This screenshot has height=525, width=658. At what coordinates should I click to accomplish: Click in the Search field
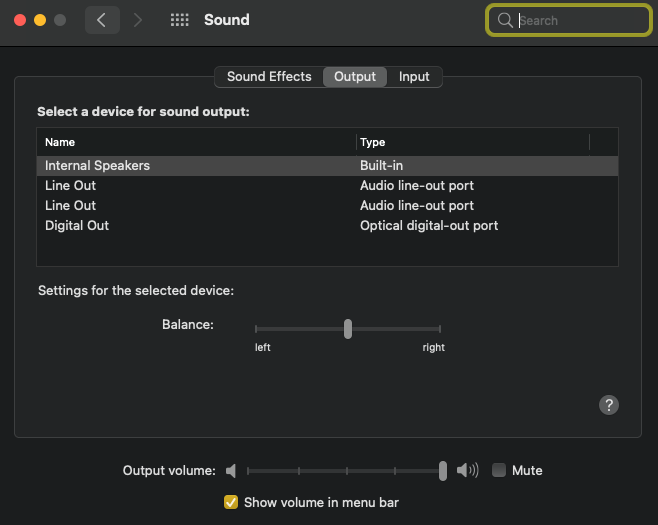pos(578,20)
